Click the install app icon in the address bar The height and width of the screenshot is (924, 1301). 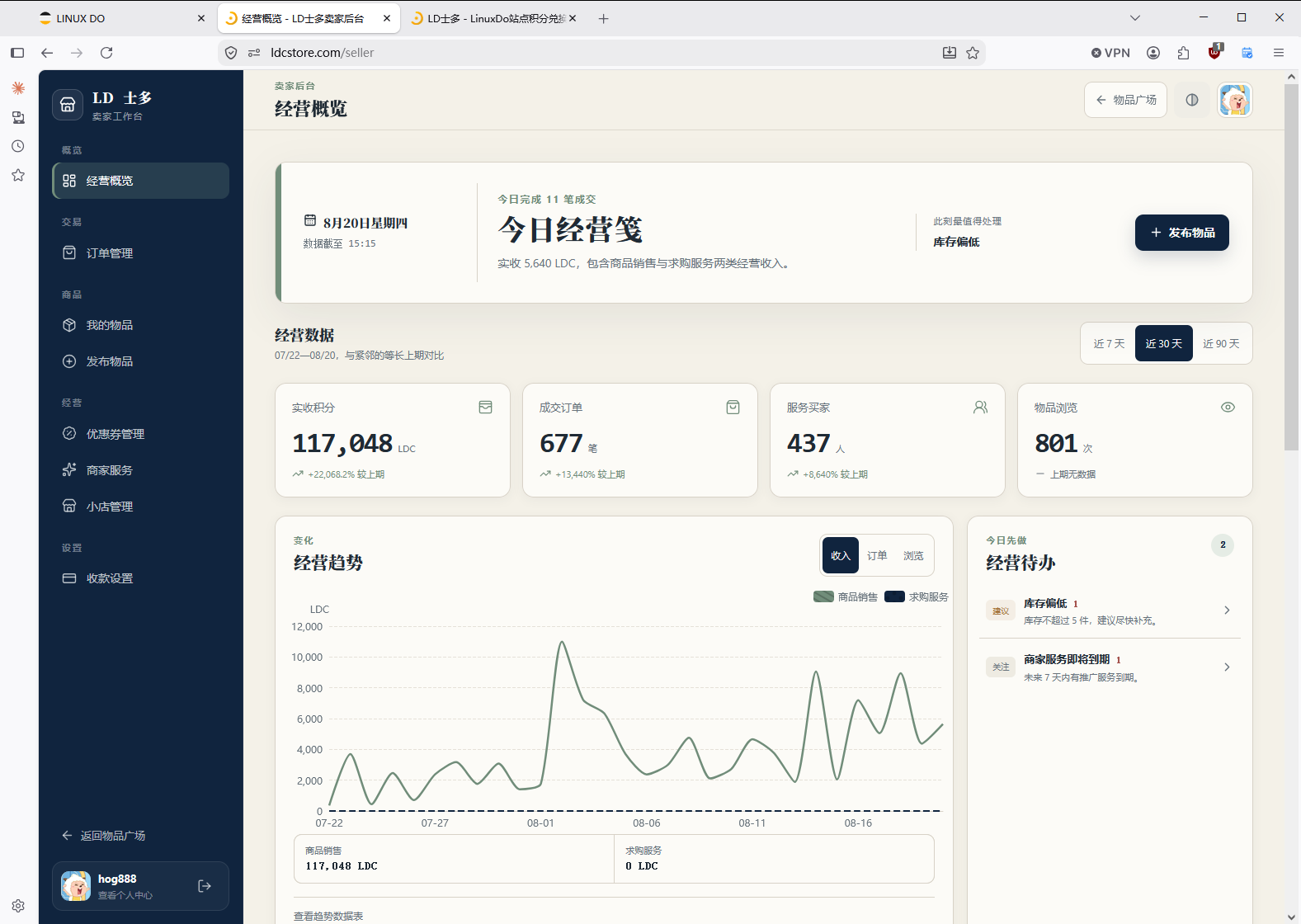click(950, 53)
